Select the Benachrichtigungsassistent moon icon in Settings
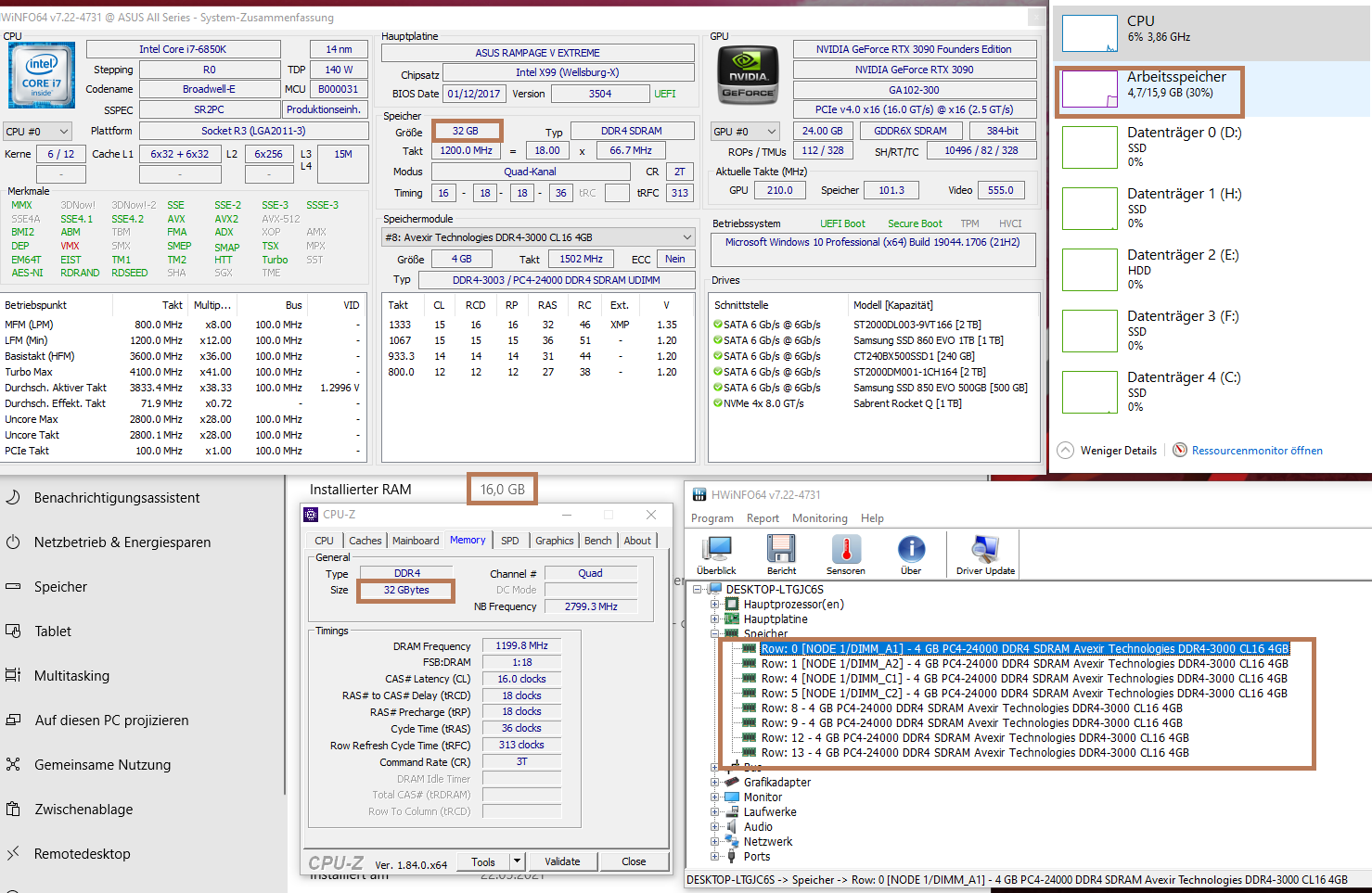This screenshot has width=1372, height=893. coord(13,497)
